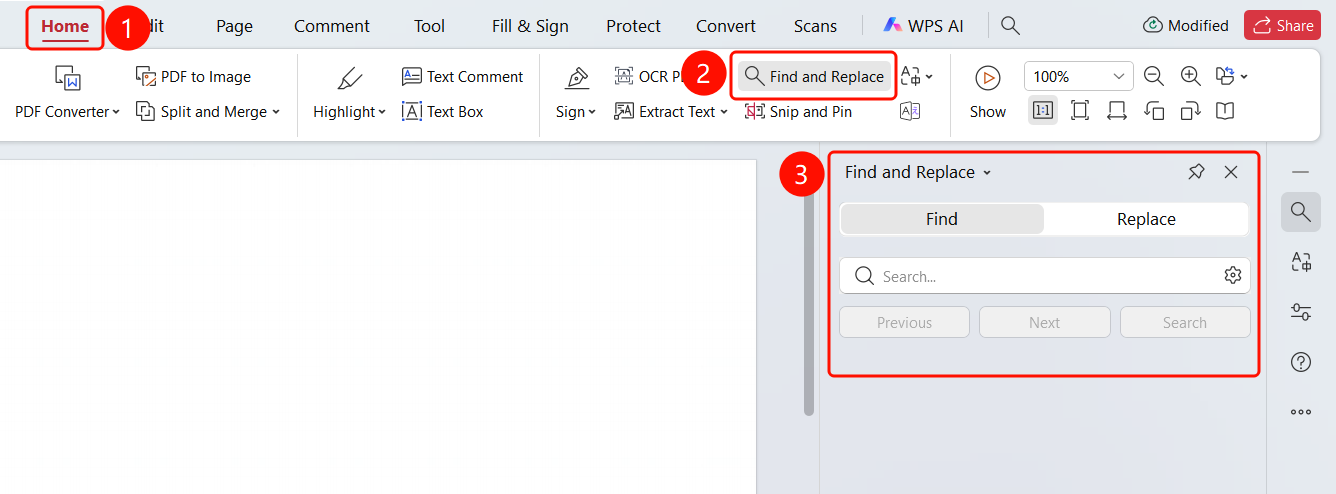Open the Tool tab
The height and width of the screenshot is (494, 1336).
pos(430,26)
